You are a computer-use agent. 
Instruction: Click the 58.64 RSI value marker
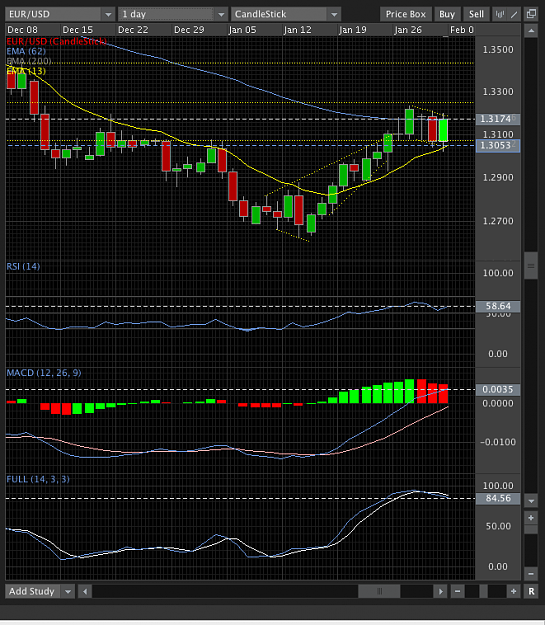(x=498, y=306)
